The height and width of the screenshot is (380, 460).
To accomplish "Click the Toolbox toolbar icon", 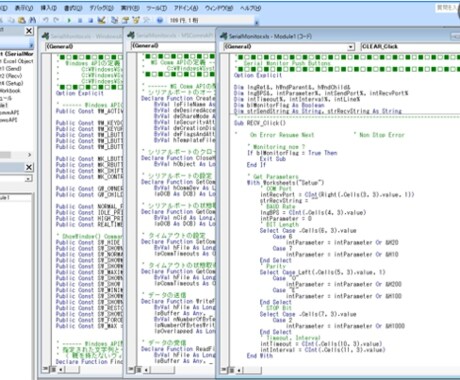I will pos(147,20).
